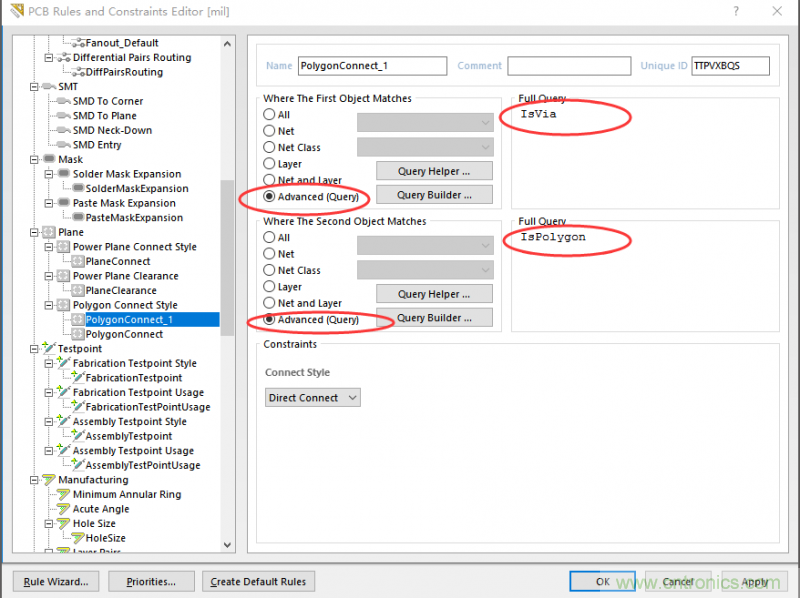Click the Minimum Annular Ring rule icon
This screenshot has width=800, height=598.
coord(63,494)
